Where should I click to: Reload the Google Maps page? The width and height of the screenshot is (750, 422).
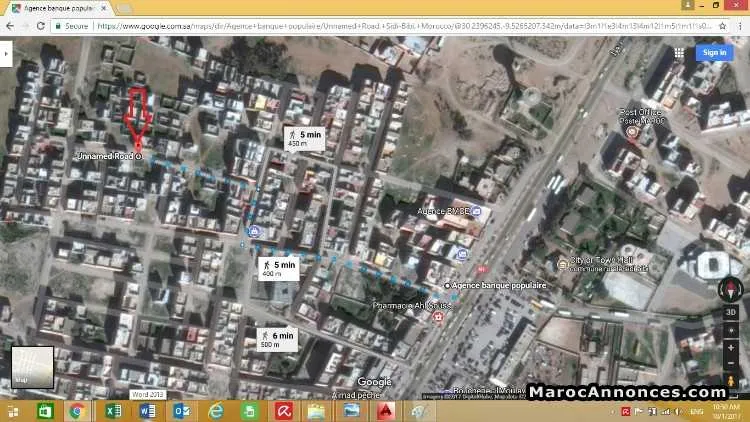click(x=41, y=26)
